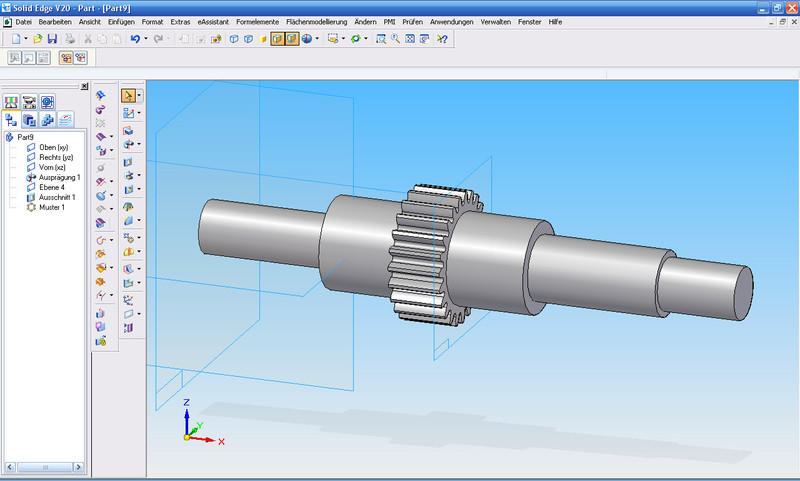Click the colored sphere view style icon
Image resolution: width=800 pixels, height=481 pixels.
(306, 39)
